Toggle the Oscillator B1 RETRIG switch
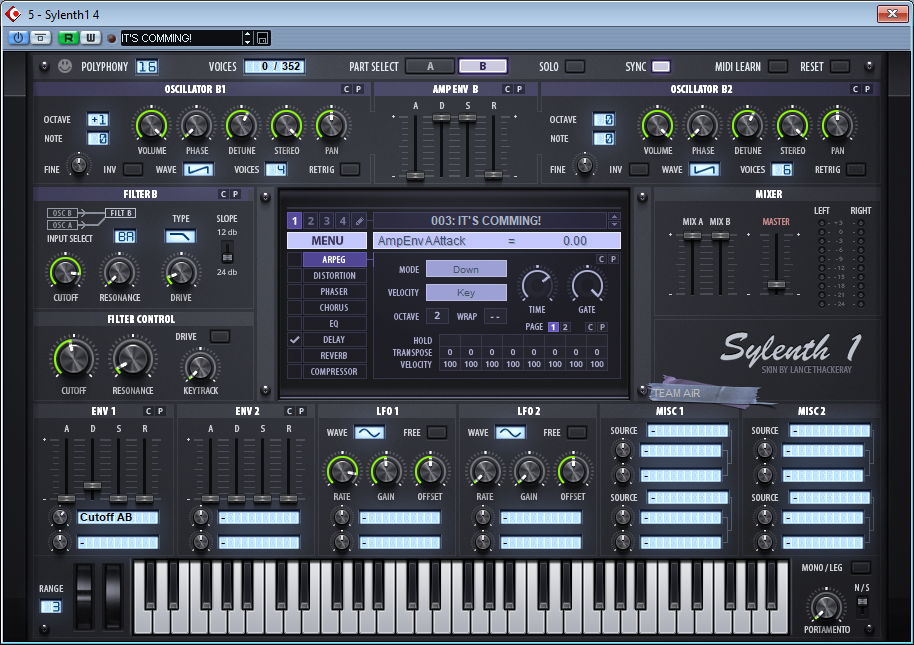 pos(349,170)
